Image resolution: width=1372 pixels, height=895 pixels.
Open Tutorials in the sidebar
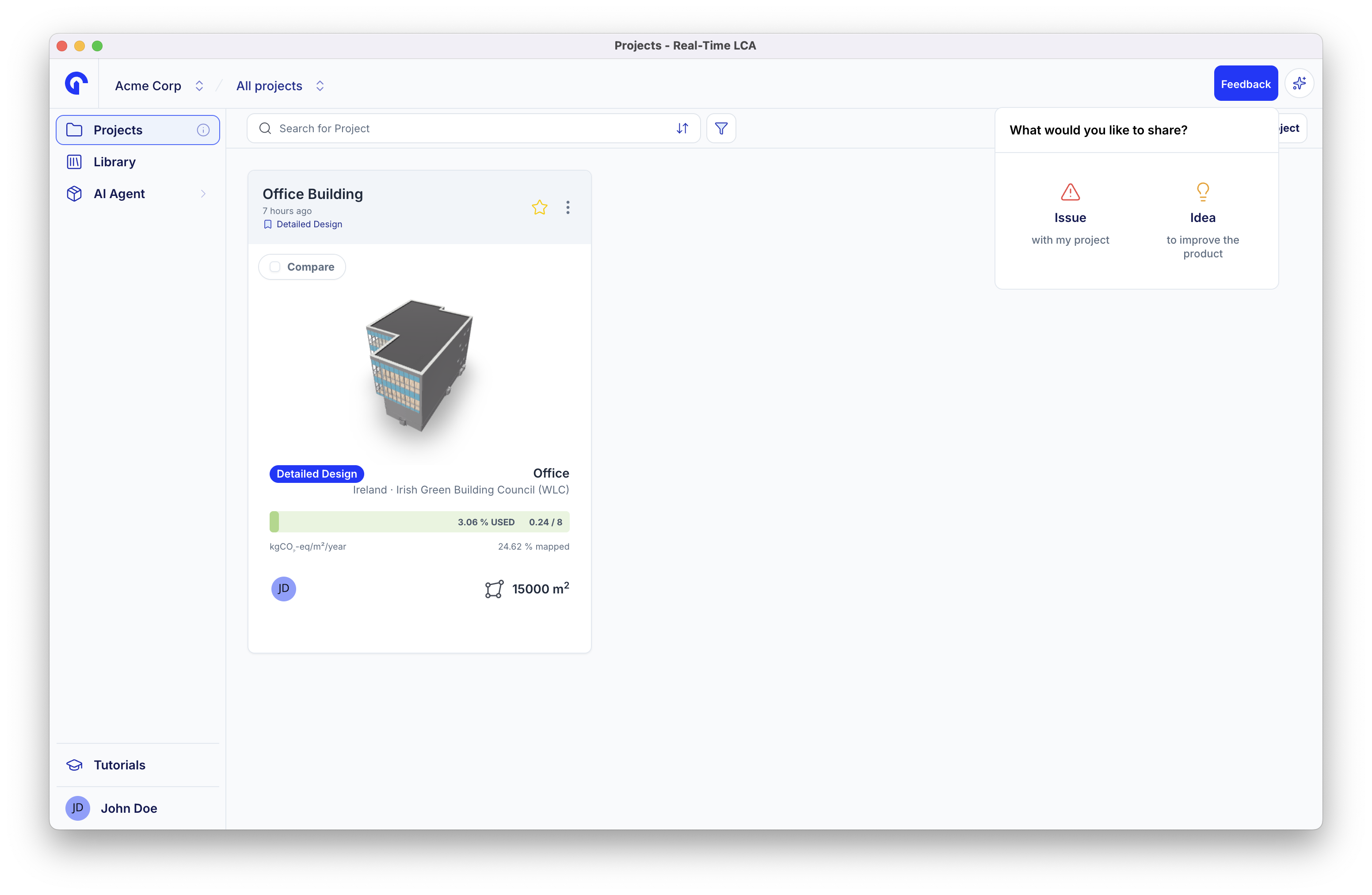tap(138, 765)
